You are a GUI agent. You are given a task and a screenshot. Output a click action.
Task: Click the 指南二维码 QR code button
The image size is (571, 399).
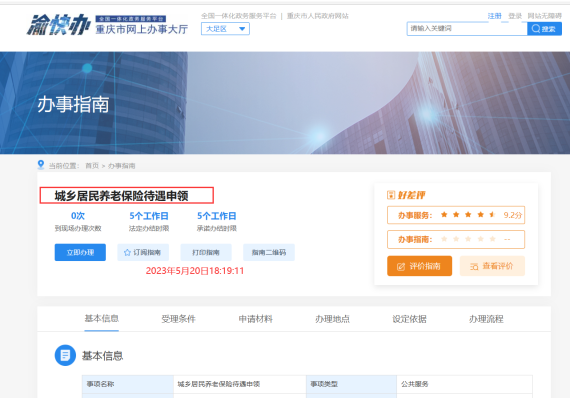tap(269, 252)
